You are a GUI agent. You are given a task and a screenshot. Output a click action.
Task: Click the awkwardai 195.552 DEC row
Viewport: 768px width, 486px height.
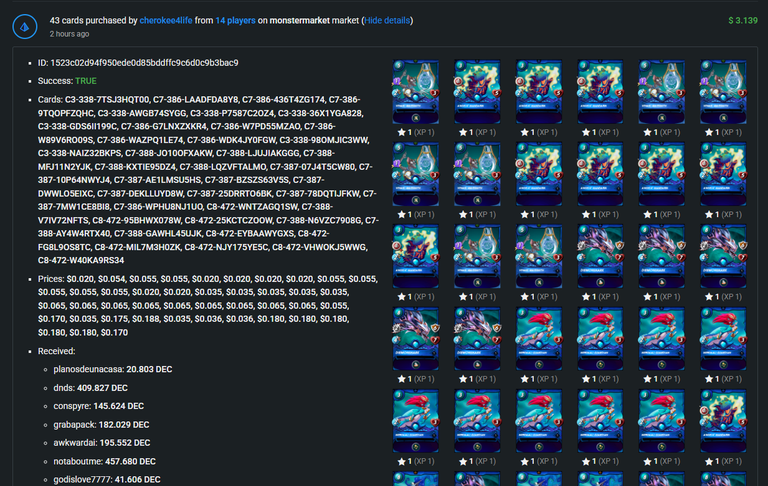tap(102, 443)
